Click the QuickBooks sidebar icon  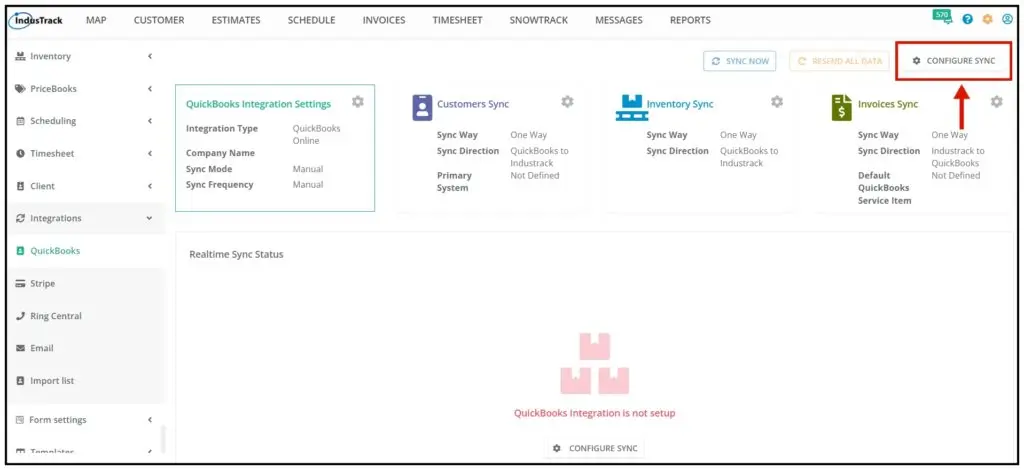[x=20, y=251]
